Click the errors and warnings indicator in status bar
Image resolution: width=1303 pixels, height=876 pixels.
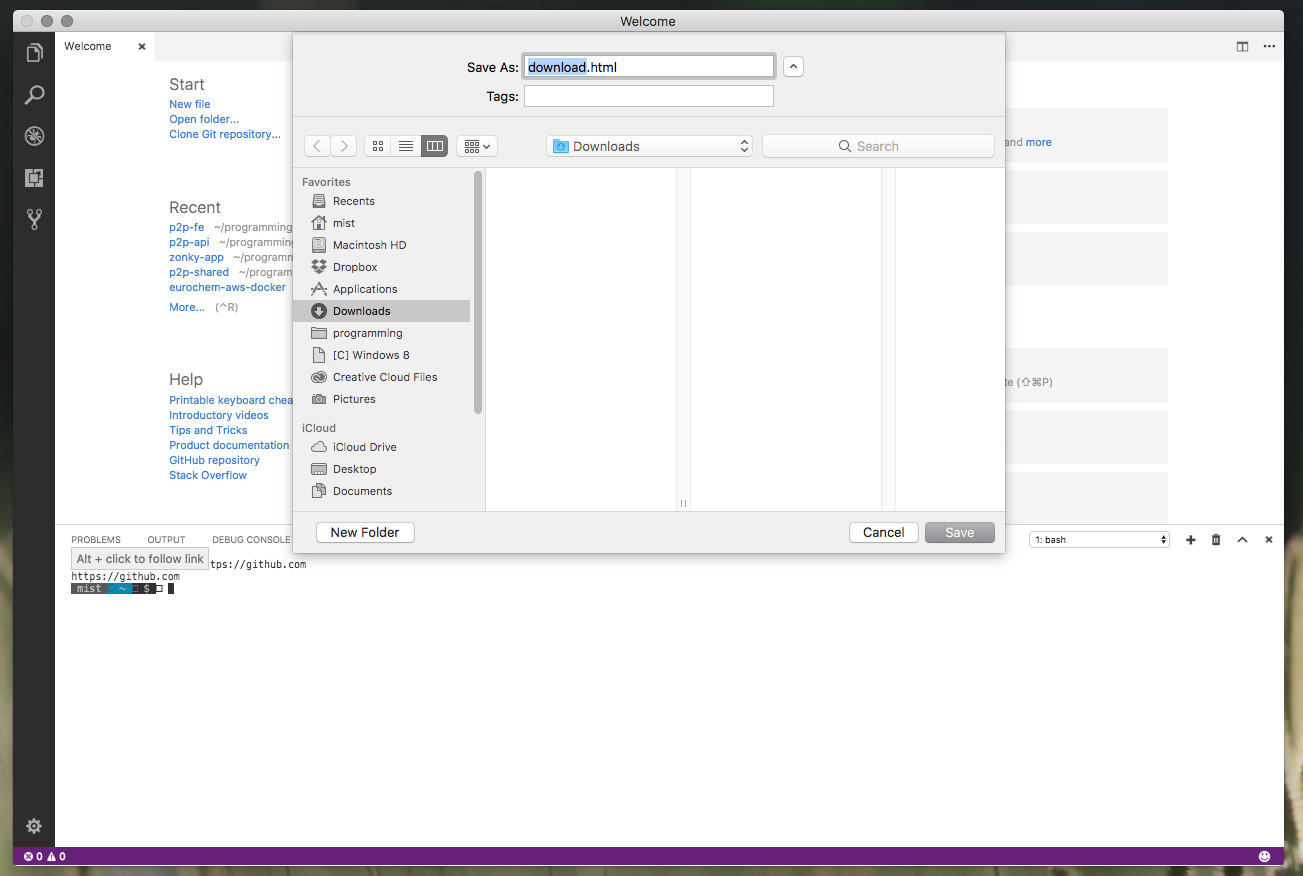[44, 856]
